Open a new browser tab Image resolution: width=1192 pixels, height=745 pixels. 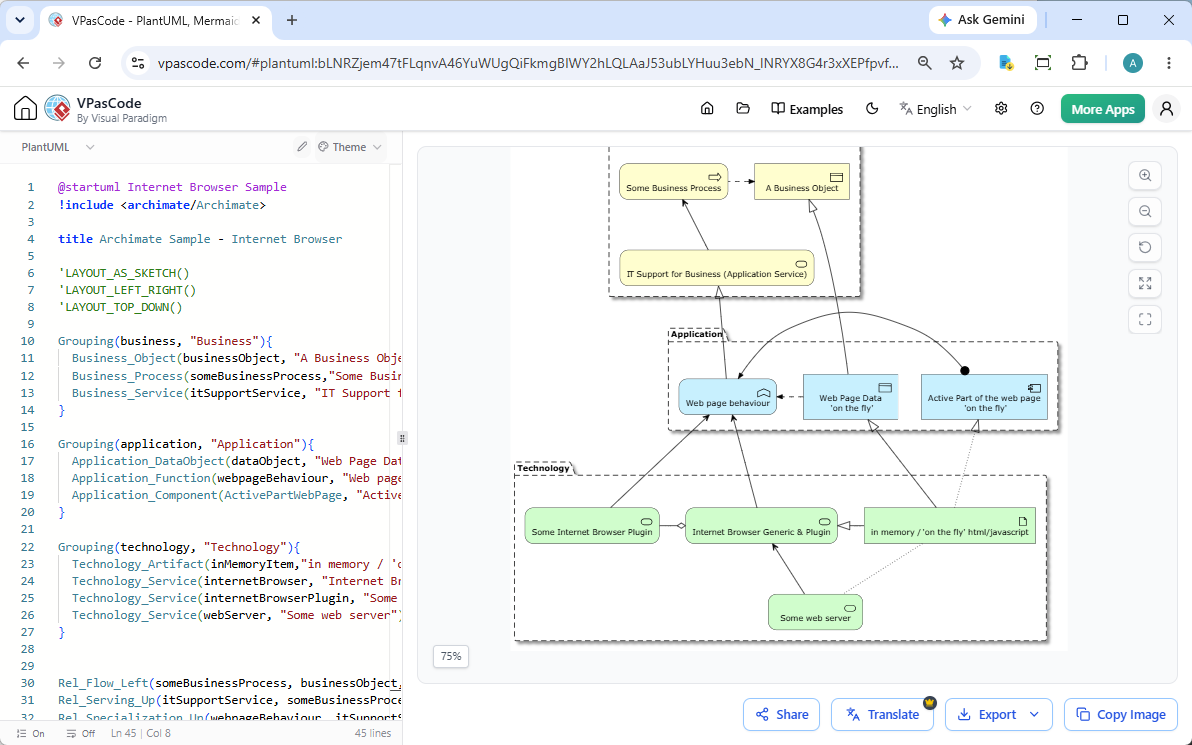tap(292, 21)
